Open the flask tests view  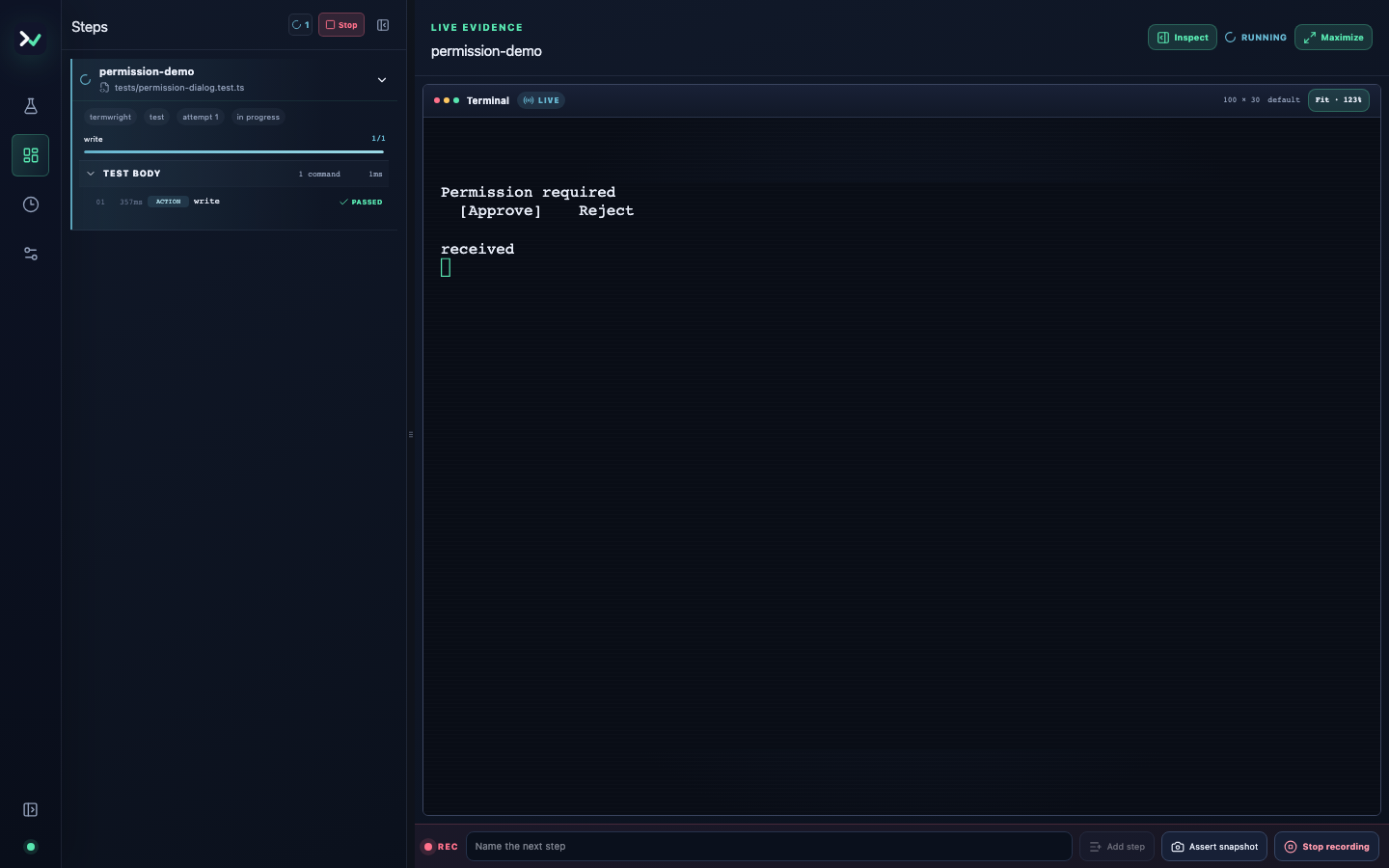(31, 106)
